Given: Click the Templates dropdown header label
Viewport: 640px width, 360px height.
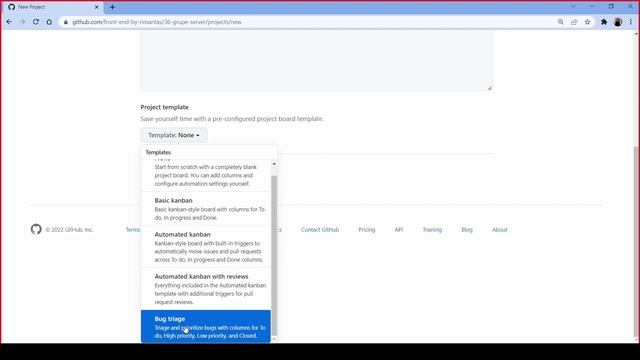Looking at the screenshot, I should click(x=158, y=152).
